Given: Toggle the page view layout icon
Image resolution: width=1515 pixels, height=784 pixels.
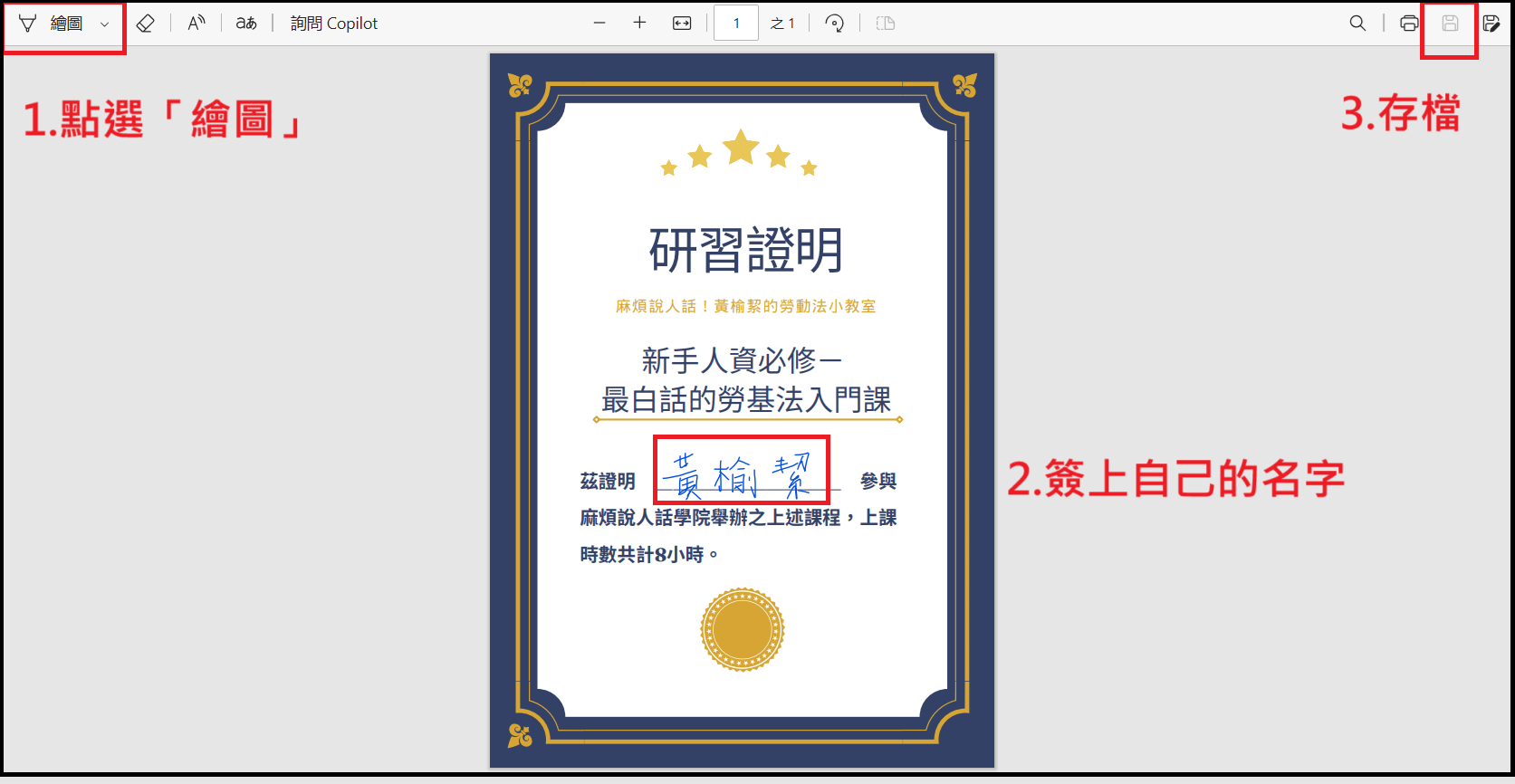Looking at the screenshot, I should pos(886,24).
